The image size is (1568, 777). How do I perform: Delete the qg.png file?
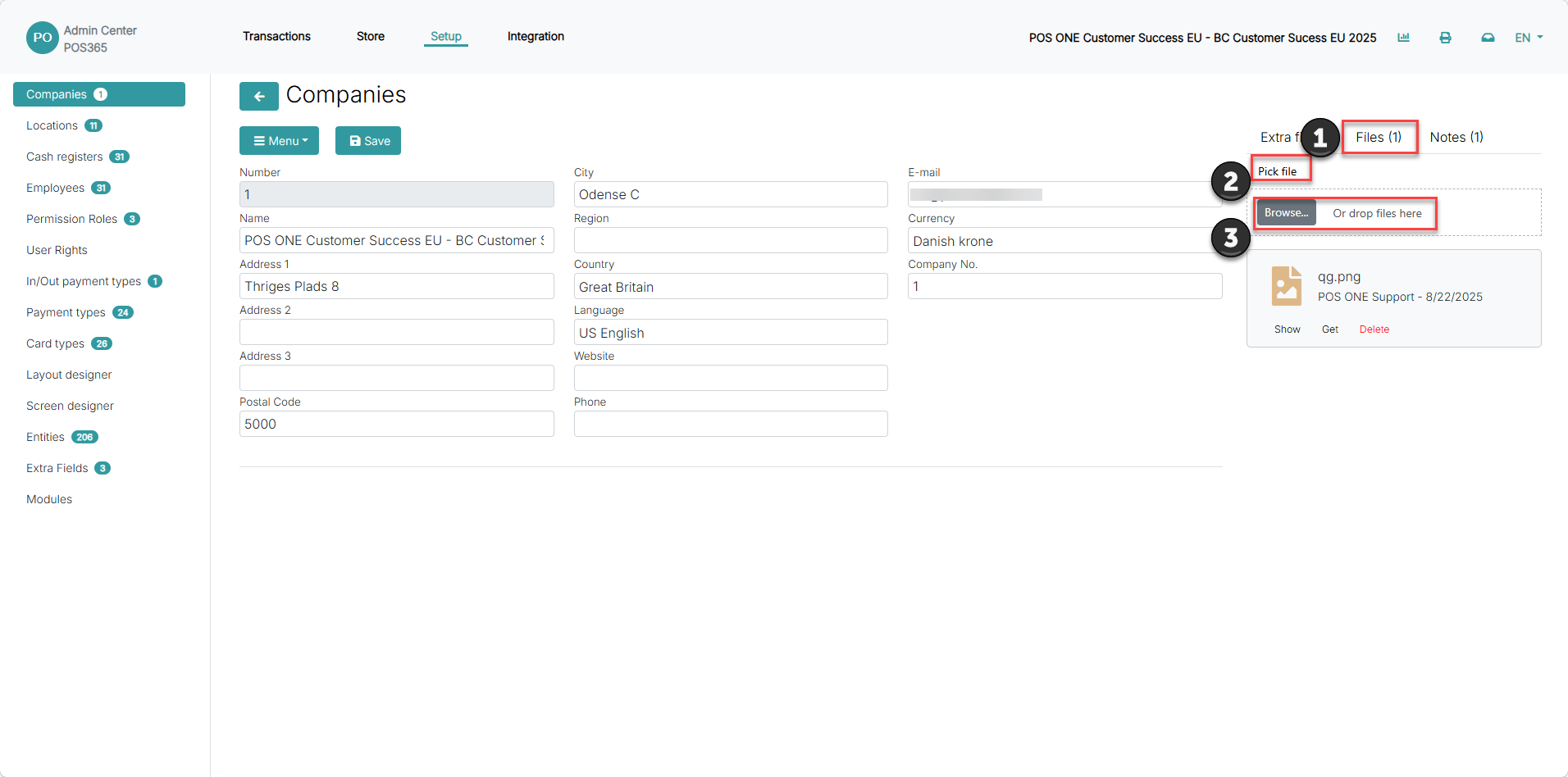point(1374,329)
